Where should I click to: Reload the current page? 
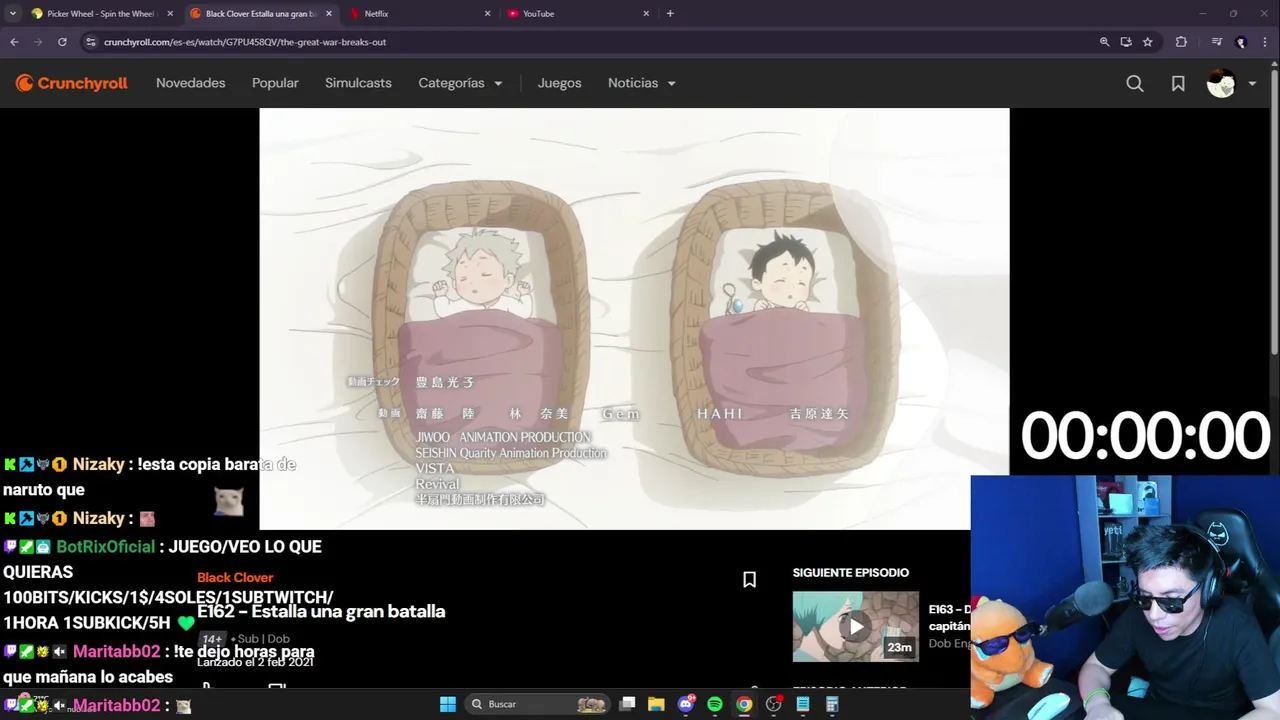[x=62, y=42]
